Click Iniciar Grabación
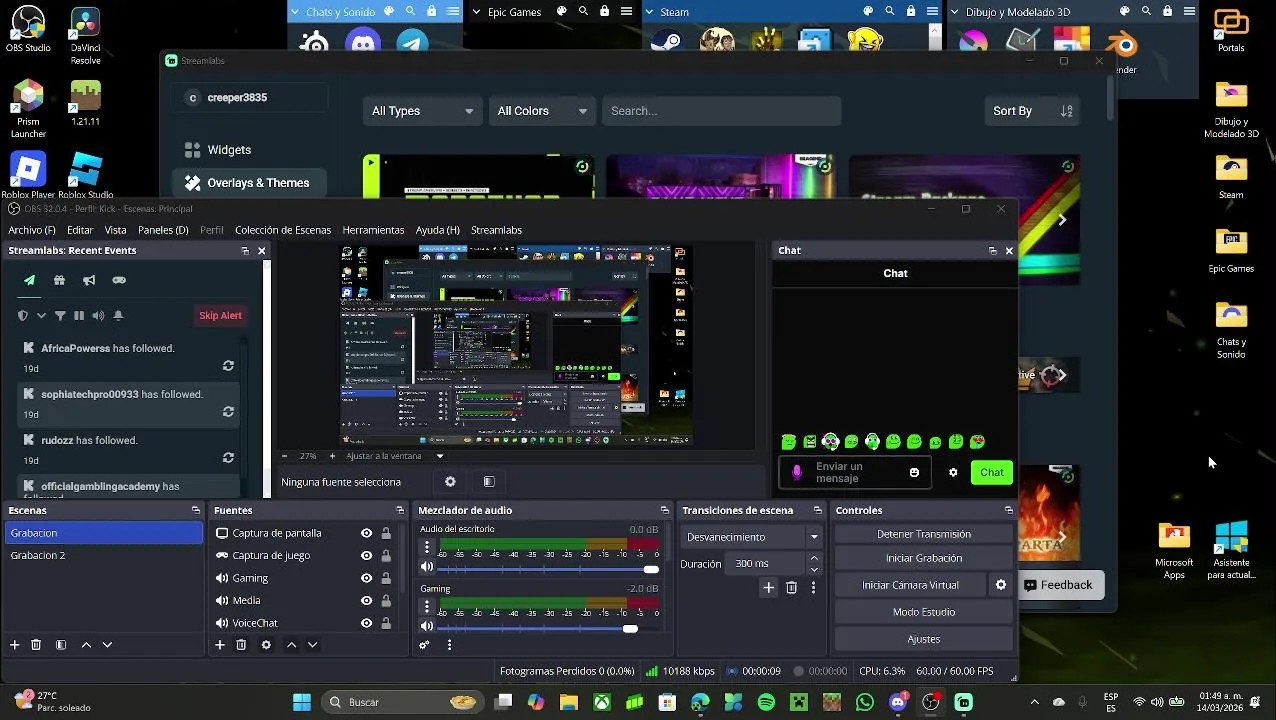This screenshot has width=1276, height=720. 924,558
